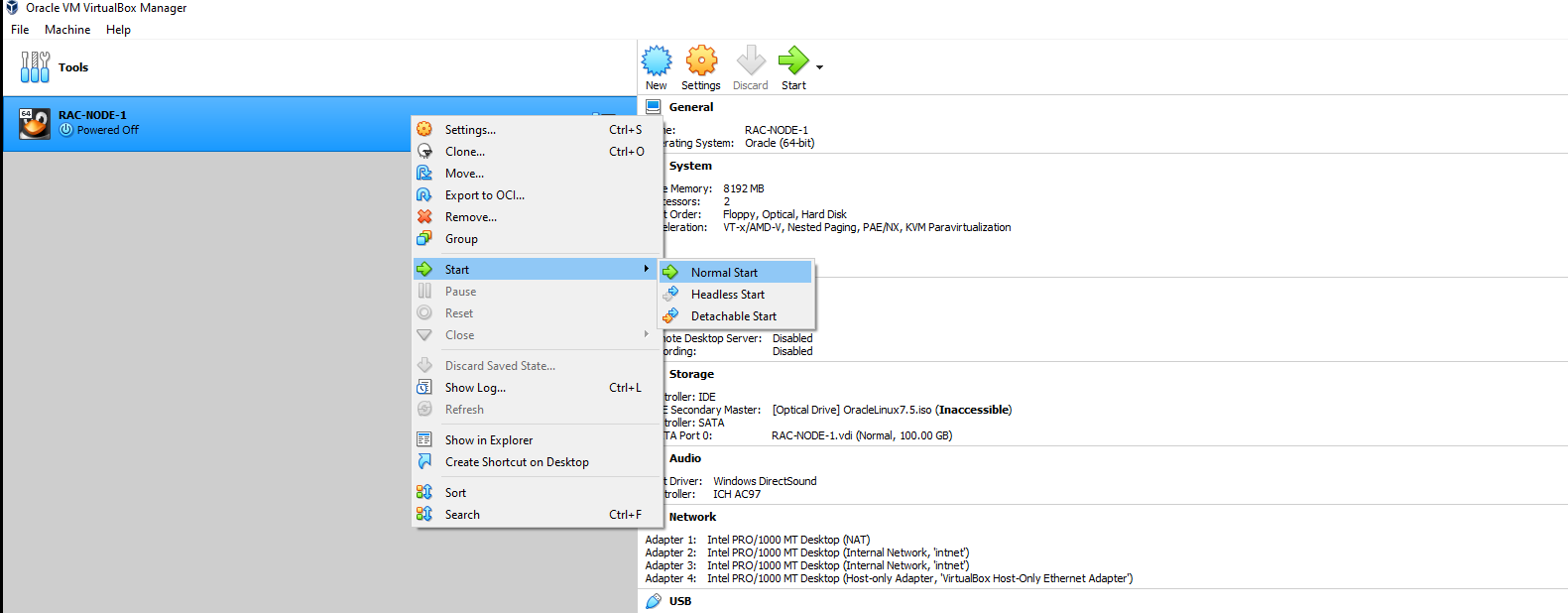
Task: Click the New virtual machine toolbar icon
Action: coord(657,61)
